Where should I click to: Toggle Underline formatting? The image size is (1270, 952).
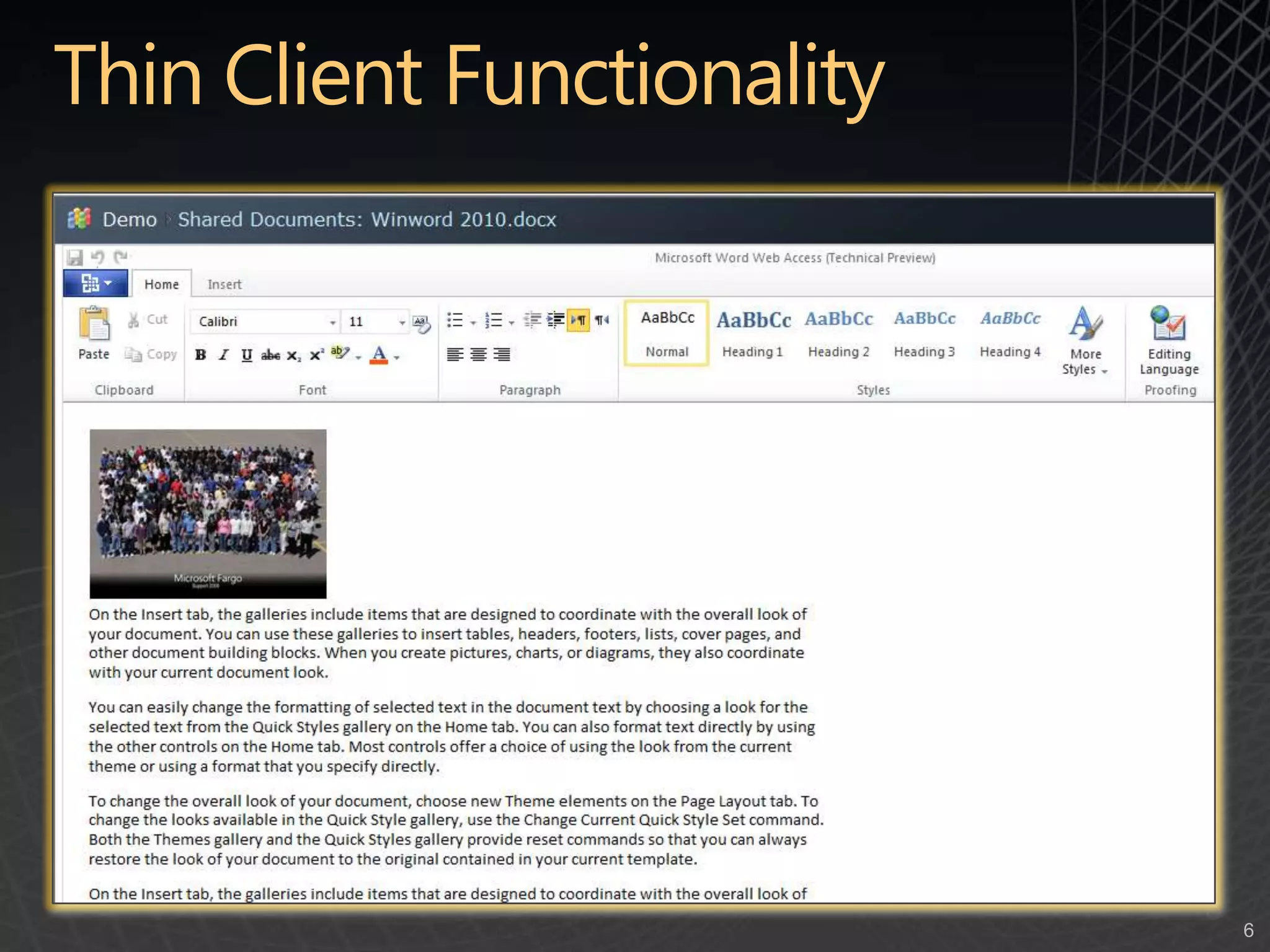247,355
